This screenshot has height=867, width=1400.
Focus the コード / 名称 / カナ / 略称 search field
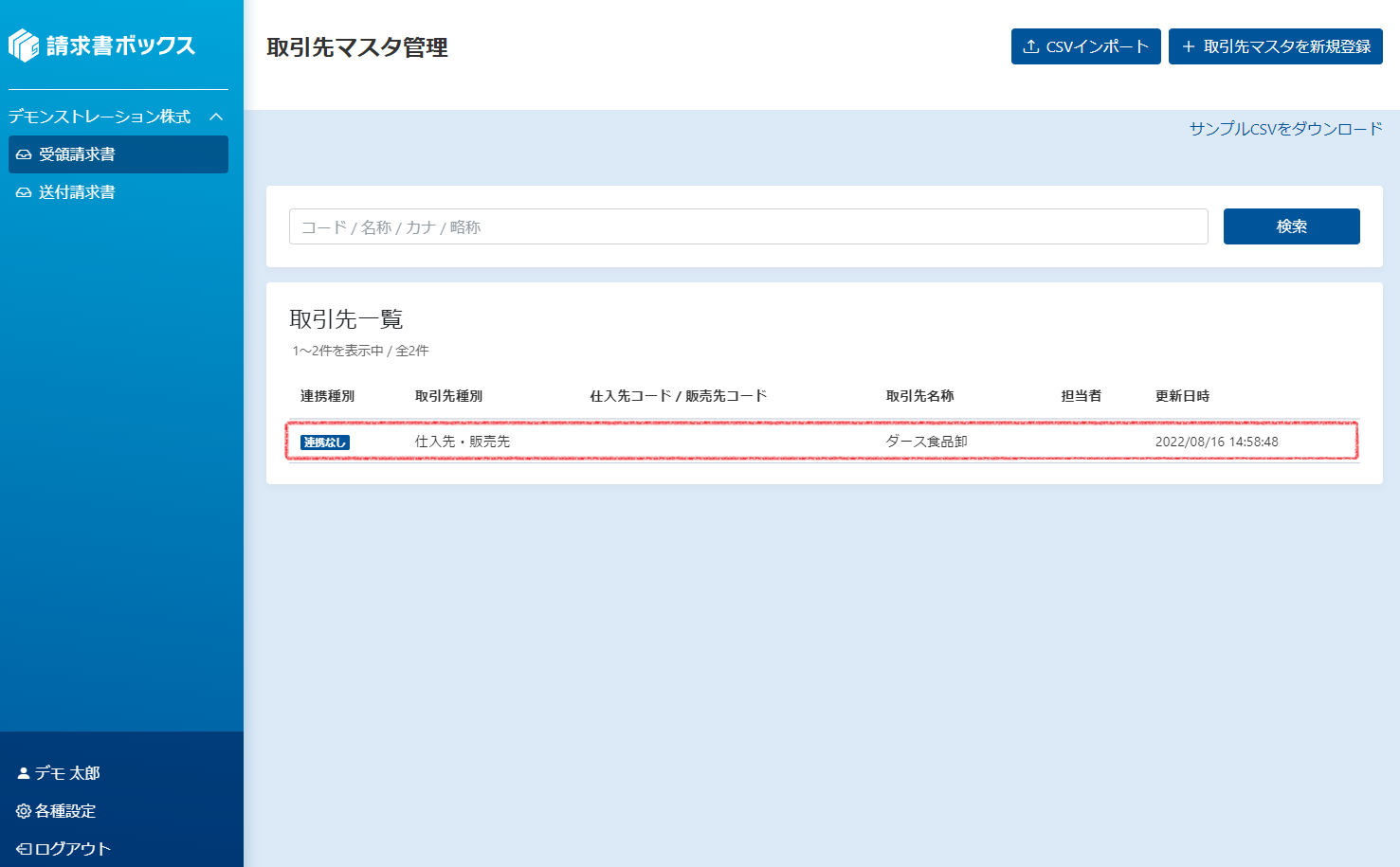[x=748, y=226]
